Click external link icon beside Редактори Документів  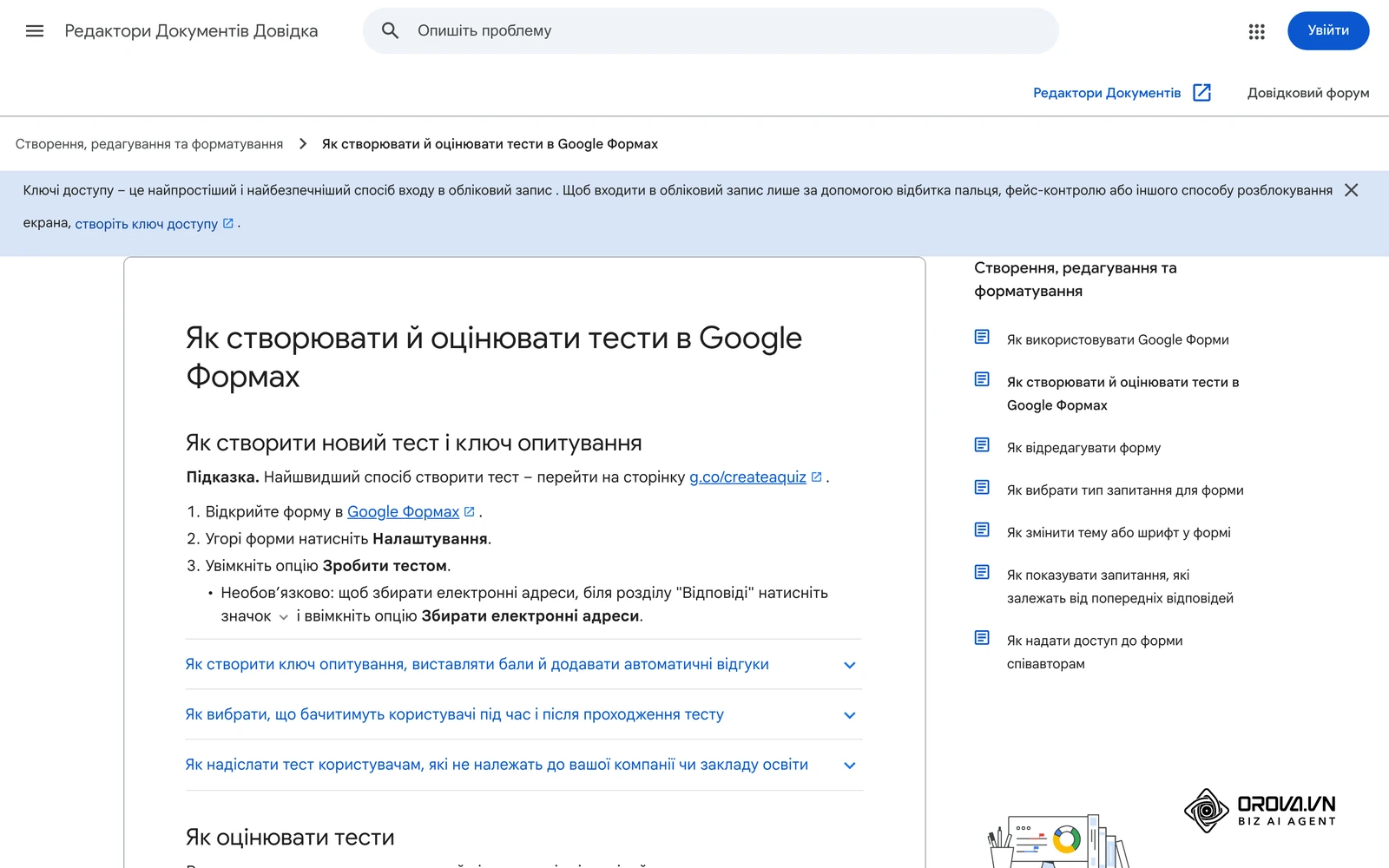[x=1201, y=93]
